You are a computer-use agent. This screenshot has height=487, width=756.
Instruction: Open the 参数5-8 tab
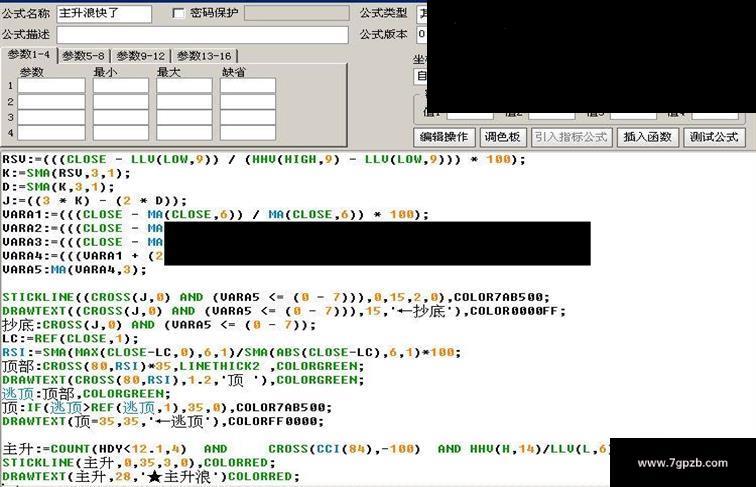(x=83, y=56)
